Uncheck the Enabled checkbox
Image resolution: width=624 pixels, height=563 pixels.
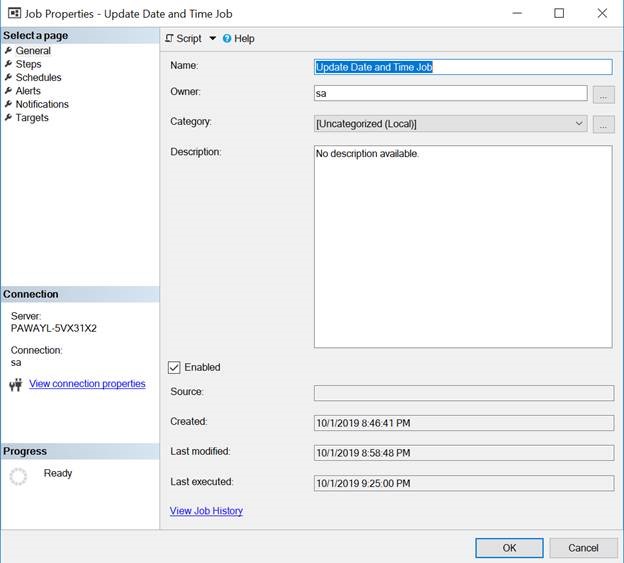pos(175,367)
